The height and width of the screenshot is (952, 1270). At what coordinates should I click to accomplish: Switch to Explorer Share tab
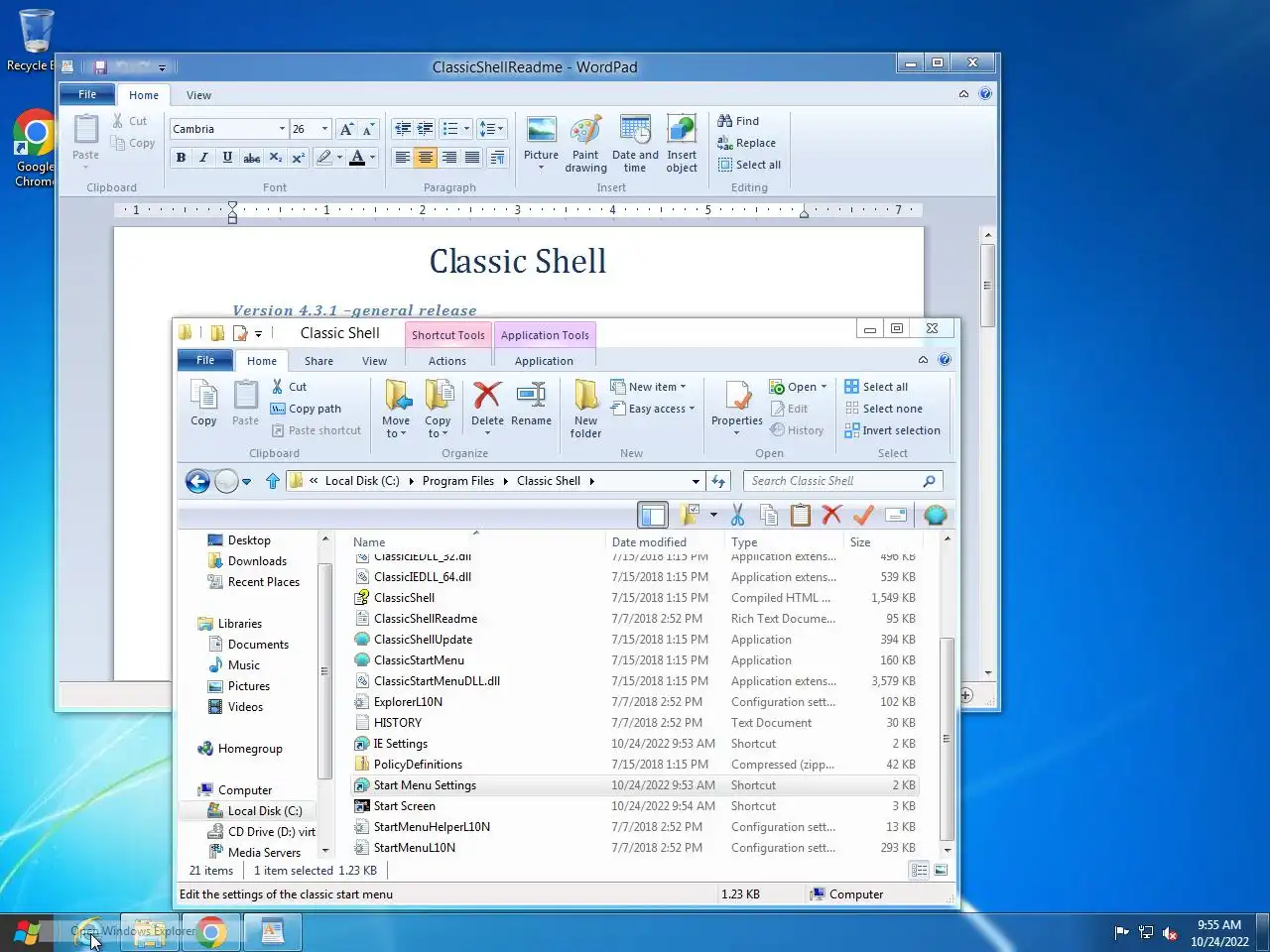pyautogui.click(x=318, y=361)
